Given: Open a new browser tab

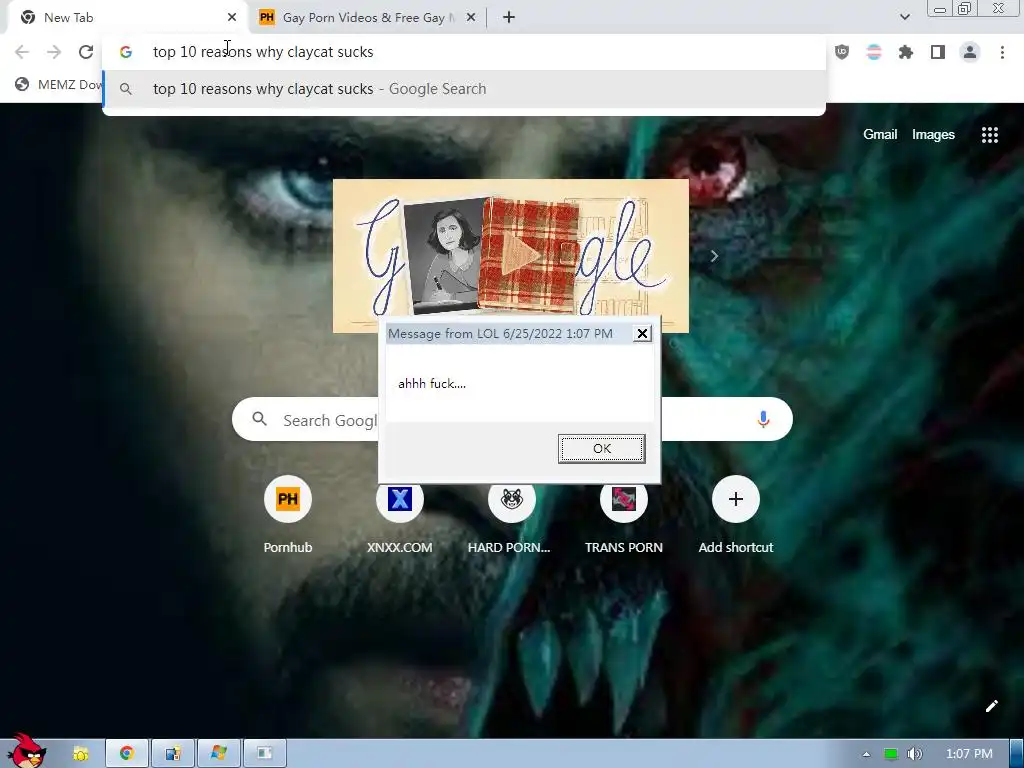Looking at the screenshot, I should pyautogui.click(x=509, y=18).
